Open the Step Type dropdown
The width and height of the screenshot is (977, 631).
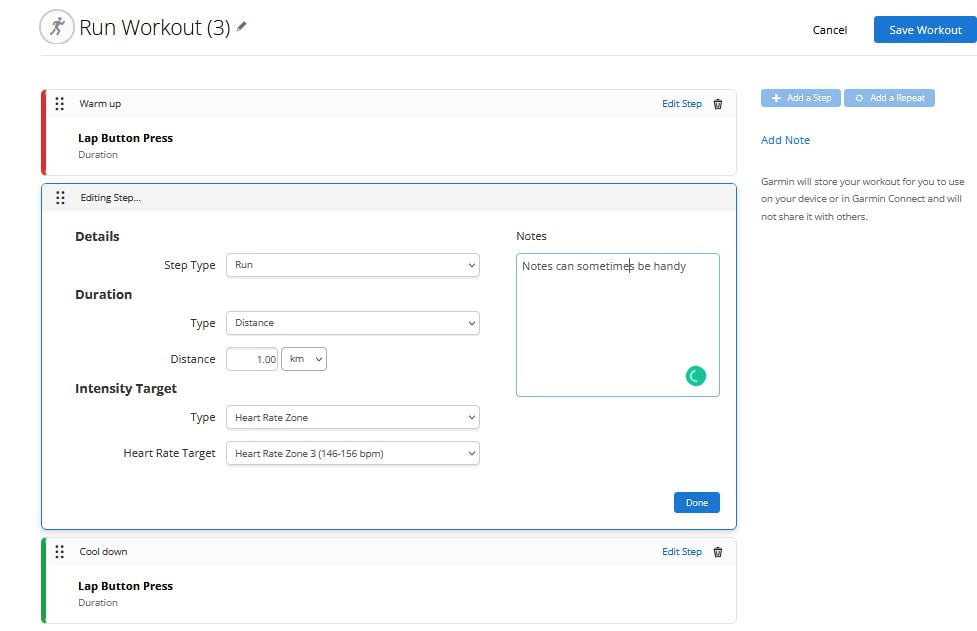353,265
